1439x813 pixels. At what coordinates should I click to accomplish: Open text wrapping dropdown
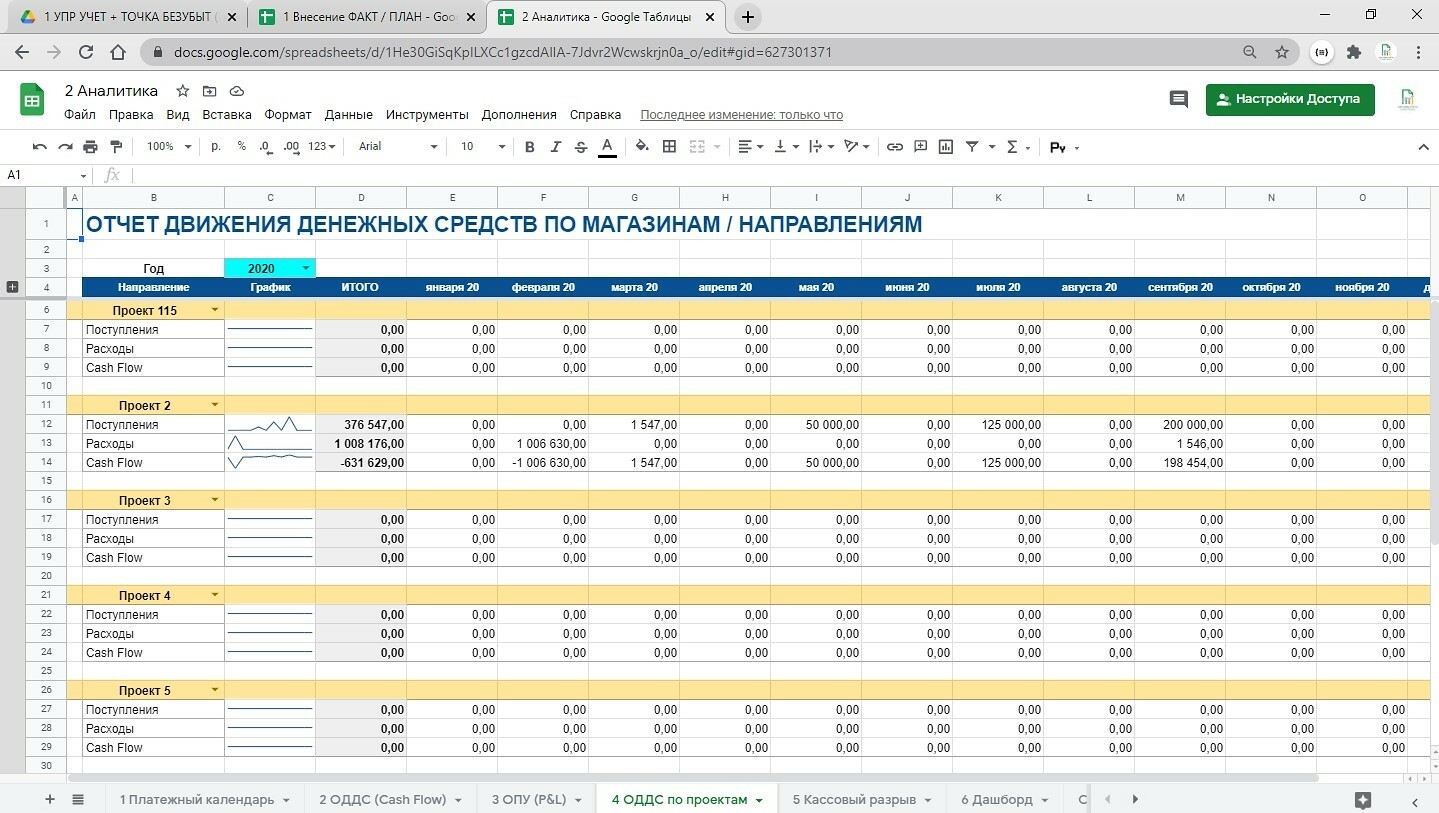pyautogui.click(x=821, y=147)
